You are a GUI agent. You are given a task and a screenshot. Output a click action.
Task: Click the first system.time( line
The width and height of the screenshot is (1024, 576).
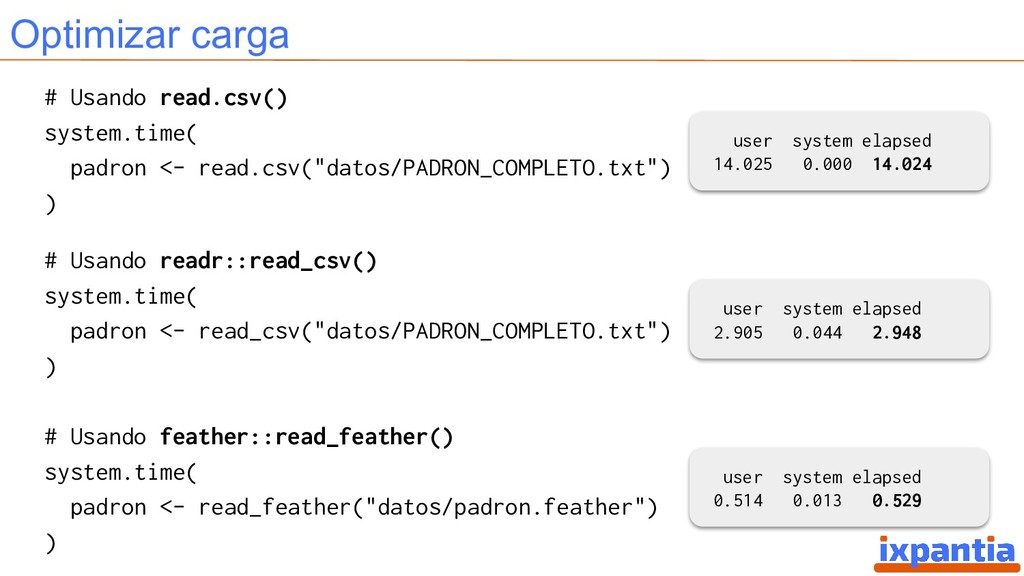pyautogui.click(x=120, y=133)
